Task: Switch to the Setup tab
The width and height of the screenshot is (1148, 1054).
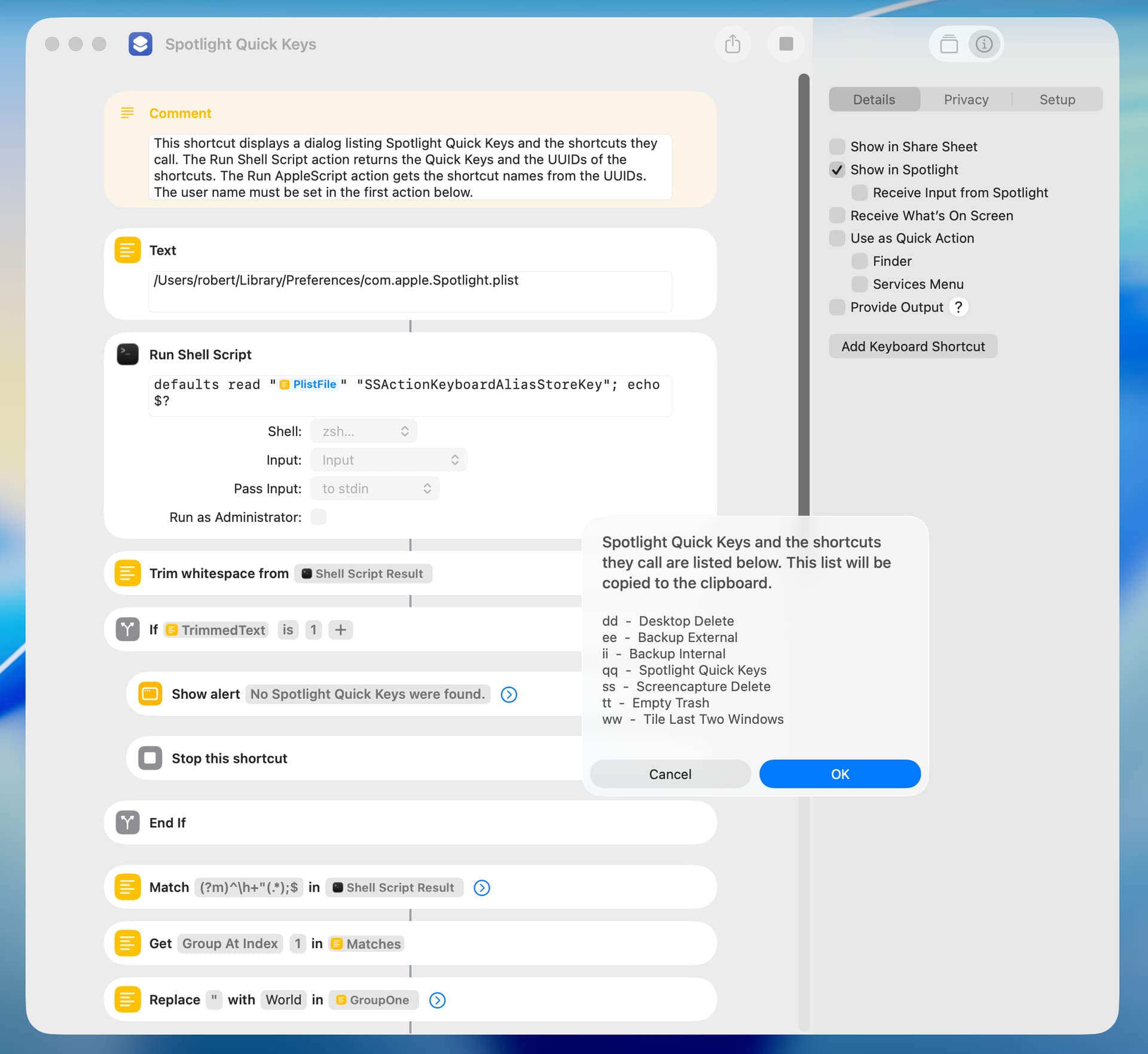Action: [1057, 100]
